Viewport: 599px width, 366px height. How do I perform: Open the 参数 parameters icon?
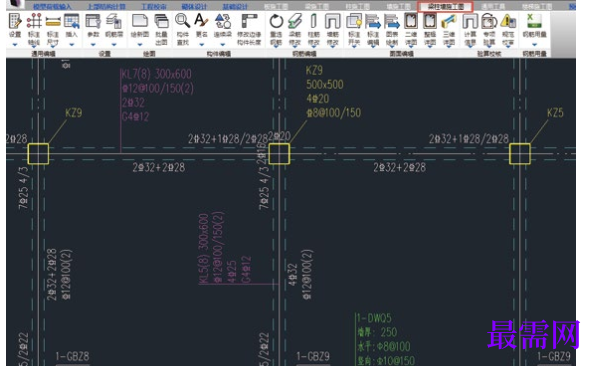point(93,21)
